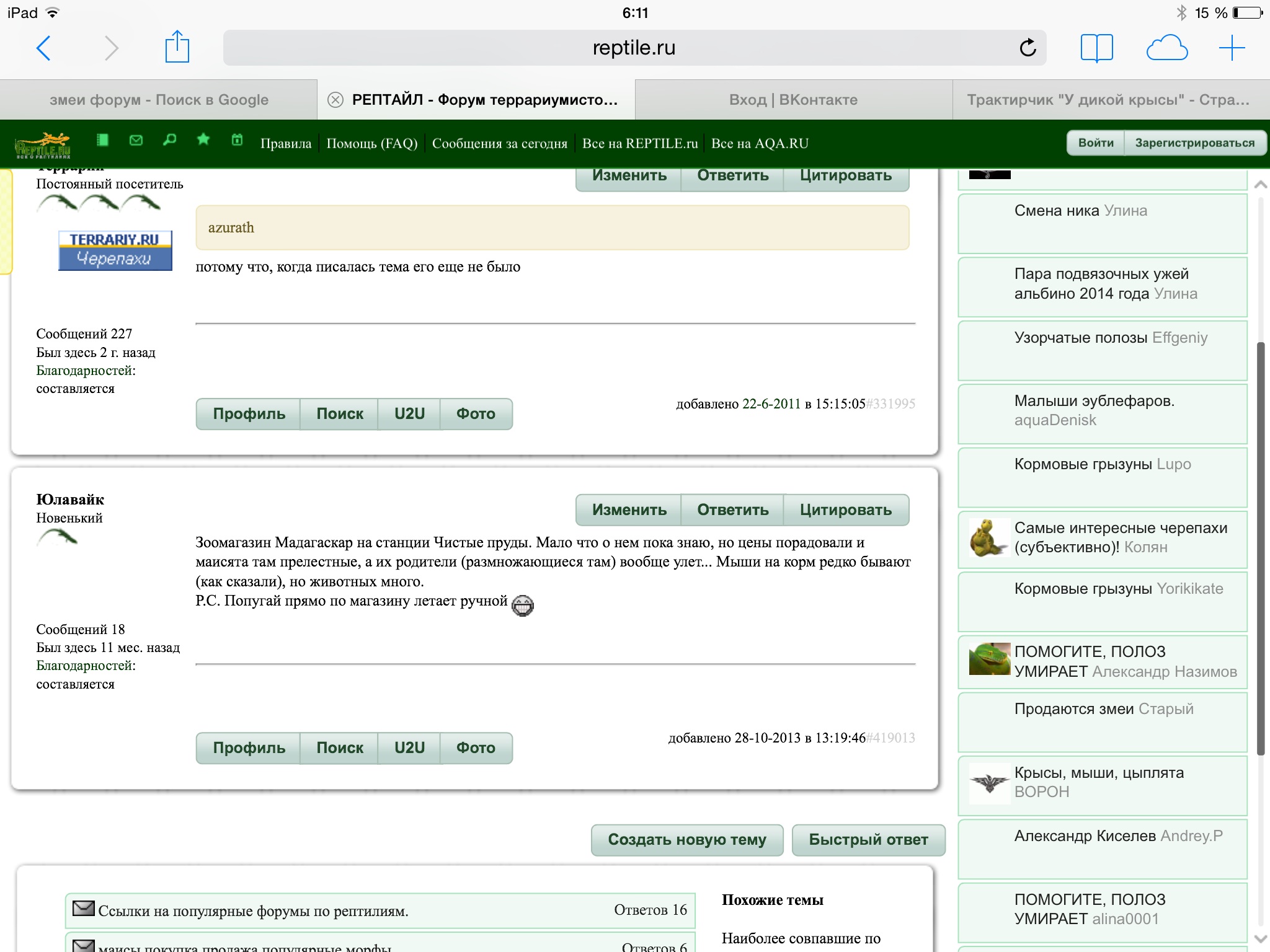Open turtle thumbnail for Самые интересные черепахи
The width and height of the screenshot is (1270, 952).
pyautogui.click(x=988, y=537)
